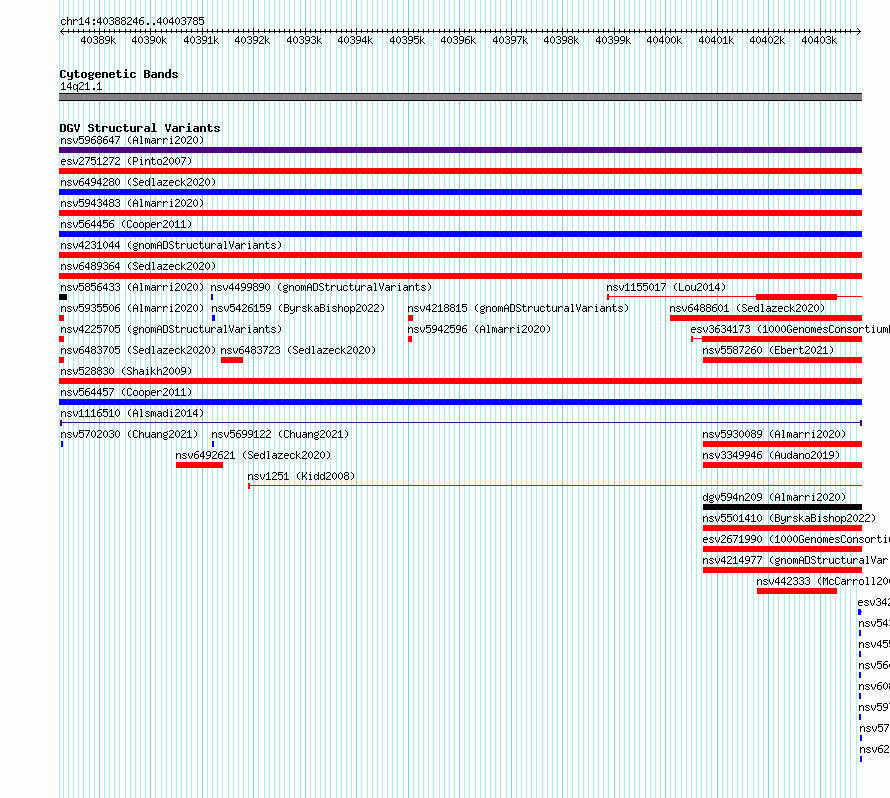Image resolution: width=890 pixels, height=798 pixels.
Task: Click the dgv594n209 (Almarri2020) label
Action: [774, 497]
